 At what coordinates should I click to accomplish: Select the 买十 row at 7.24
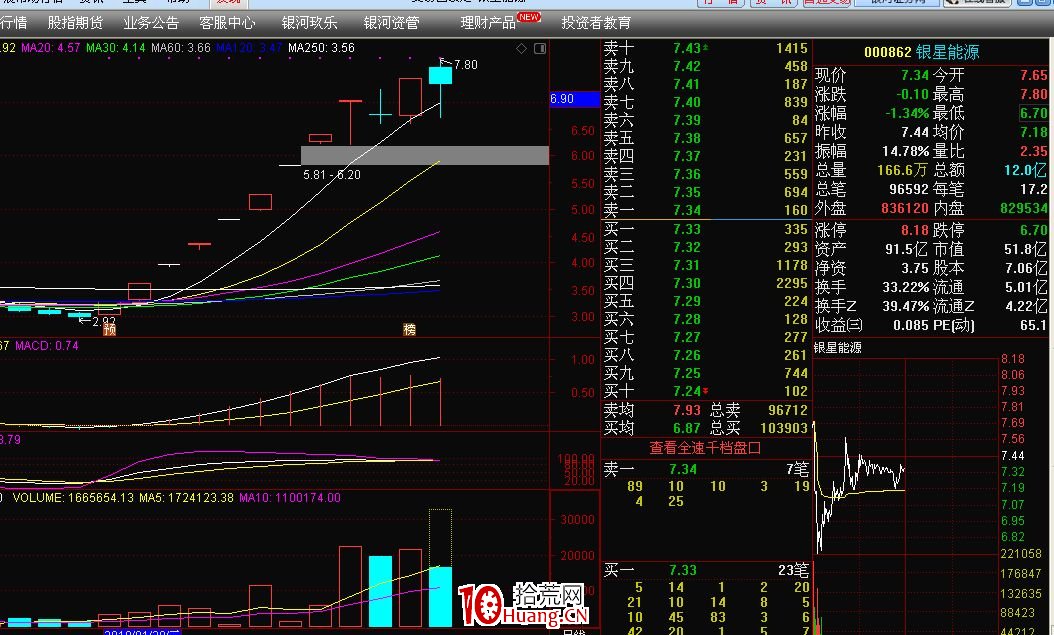(x=706, y=391)
